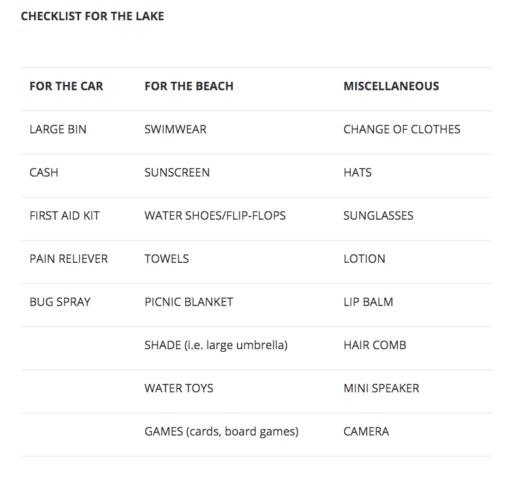Select the SHADE large umbrella entry
The height and width of the screenshot is (480, 511).
click(216, 345)
